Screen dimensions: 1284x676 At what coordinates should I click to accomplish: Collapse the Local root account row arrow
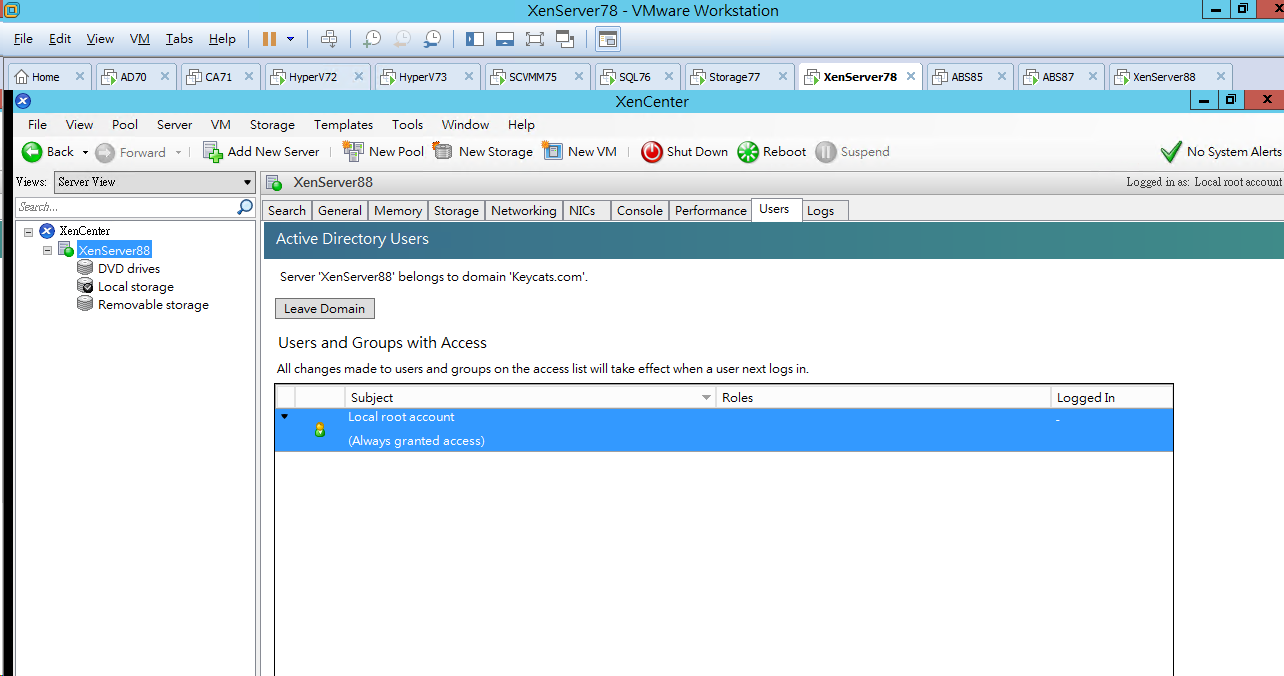point(285,417)
